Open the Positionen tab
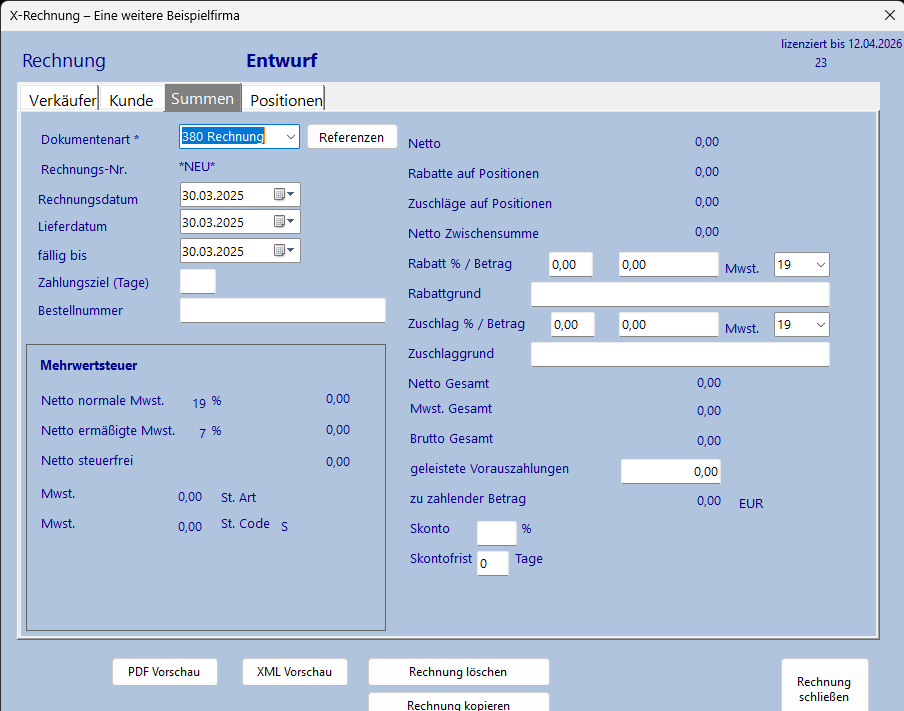This screenshot has width=904, height=711. 285,100
